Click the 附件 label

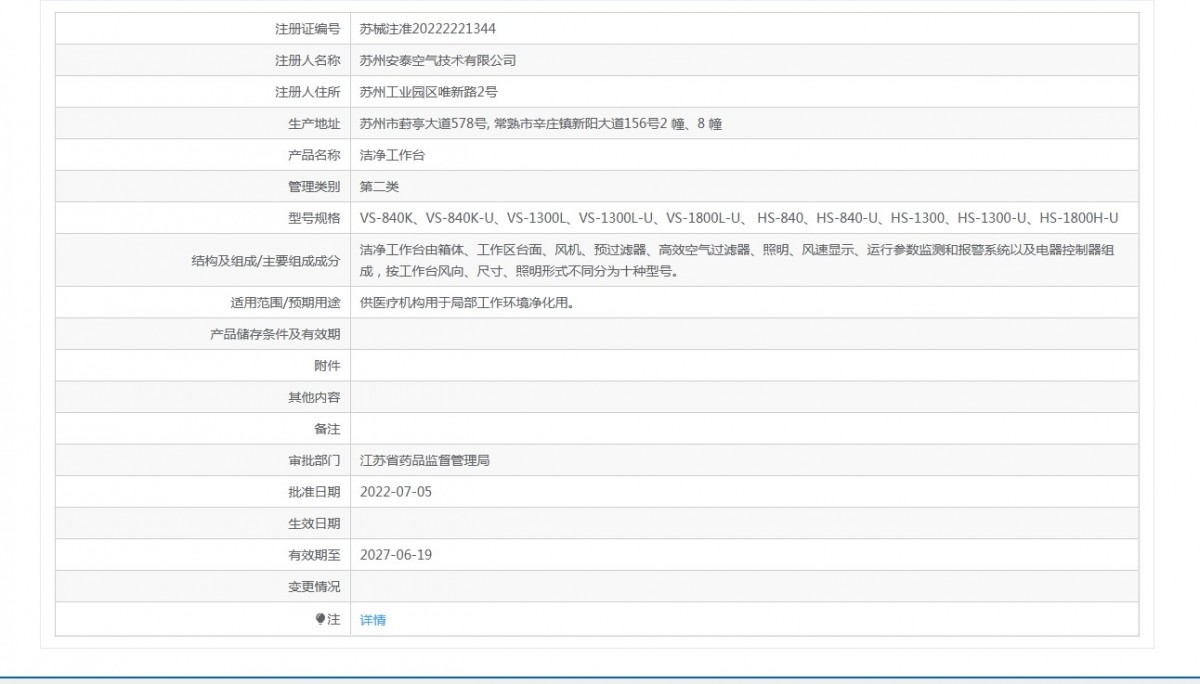(x=327, y=366)
